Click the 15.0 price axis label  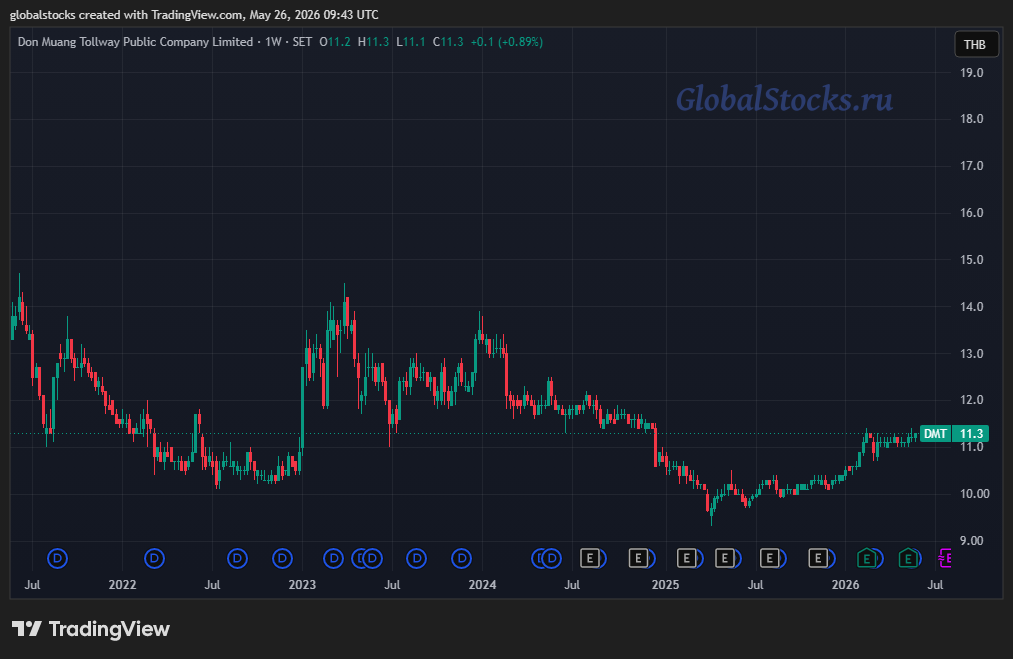(971, 260)
